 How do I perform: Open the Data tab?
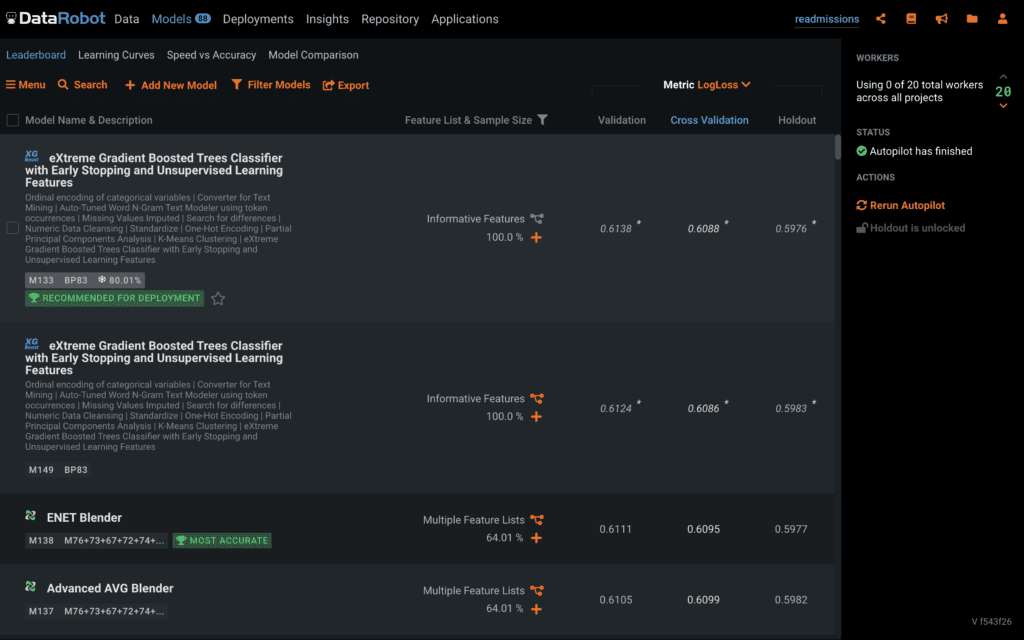(x=127, y=19)
